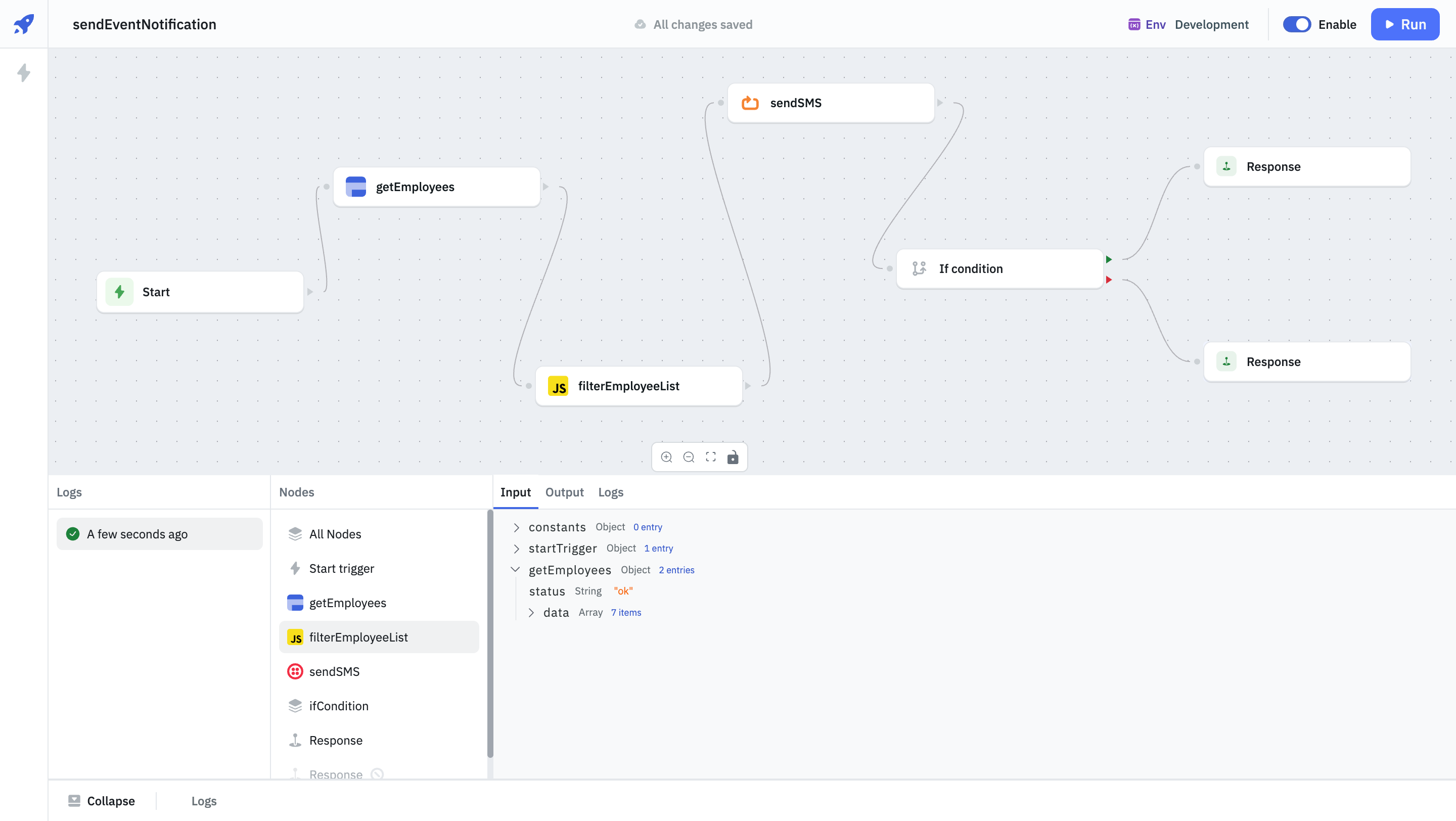Screen dimensions: 1456x821
Task: Click the filterEmployeeList node in sidebar
Action: point(379,637)
